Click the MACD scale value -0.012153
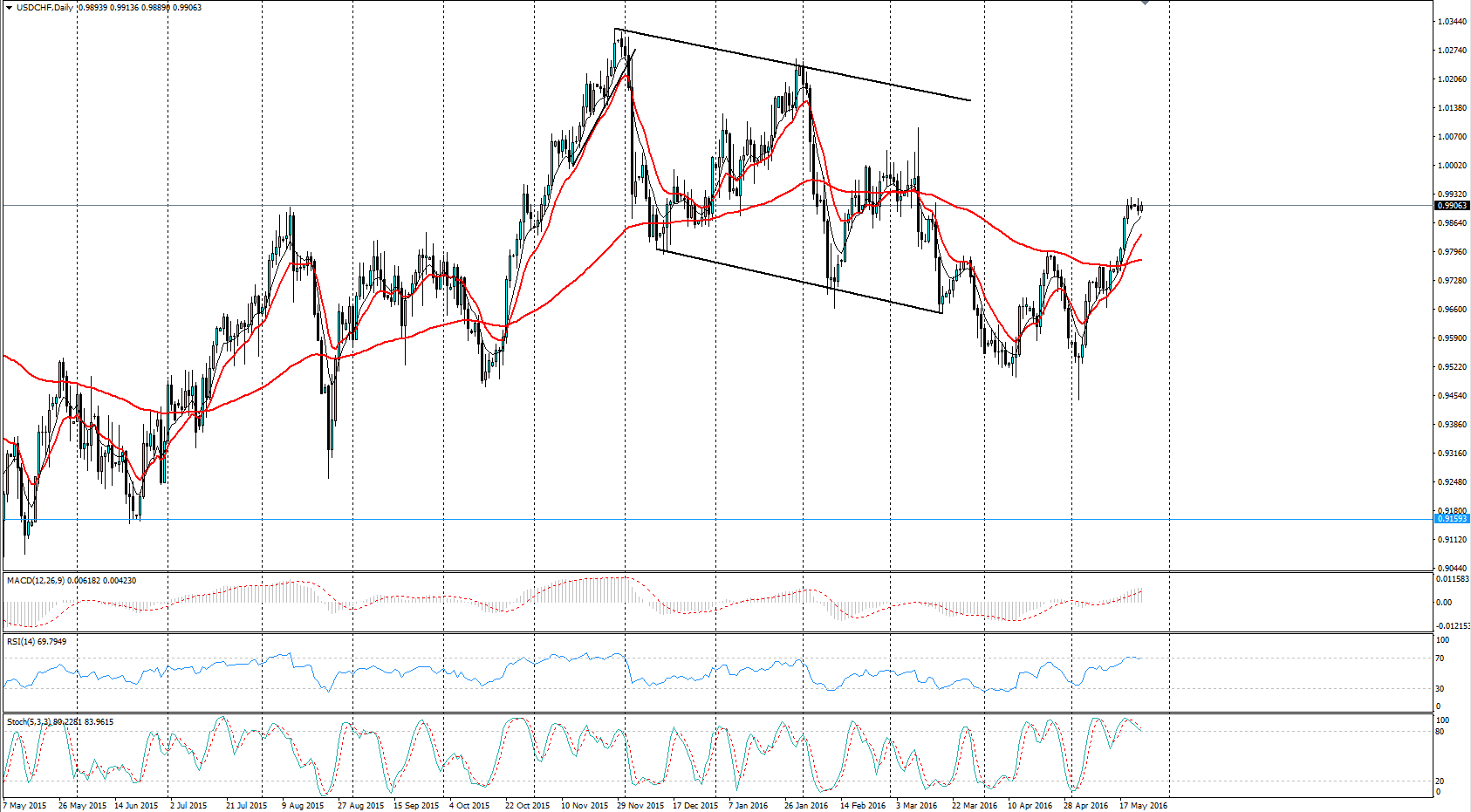The height and width of the screenshot is (812, 1471). click(x=1454, y=626)
